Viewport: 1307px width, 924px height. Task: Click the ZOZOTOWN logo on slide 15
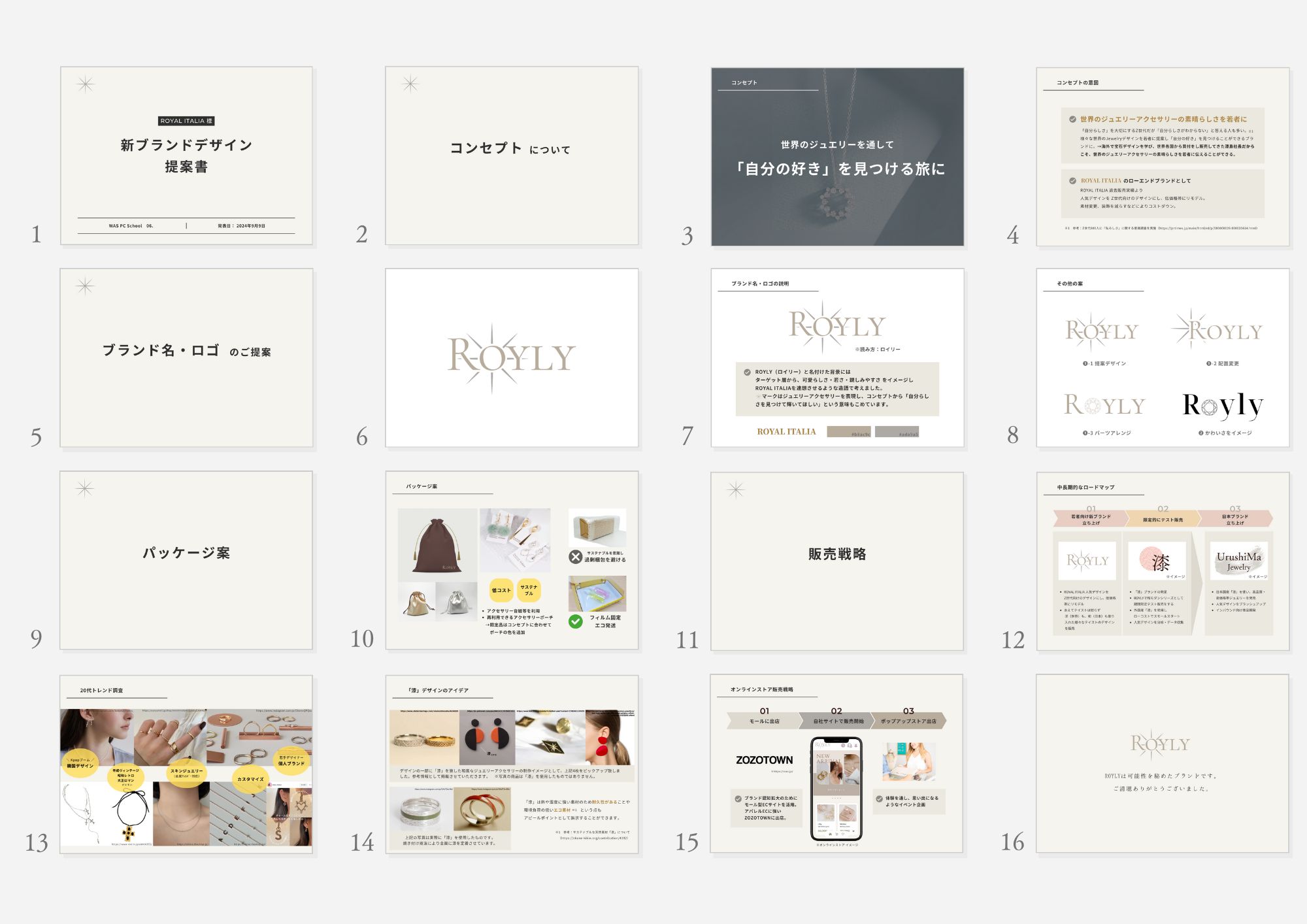(764, 760)
